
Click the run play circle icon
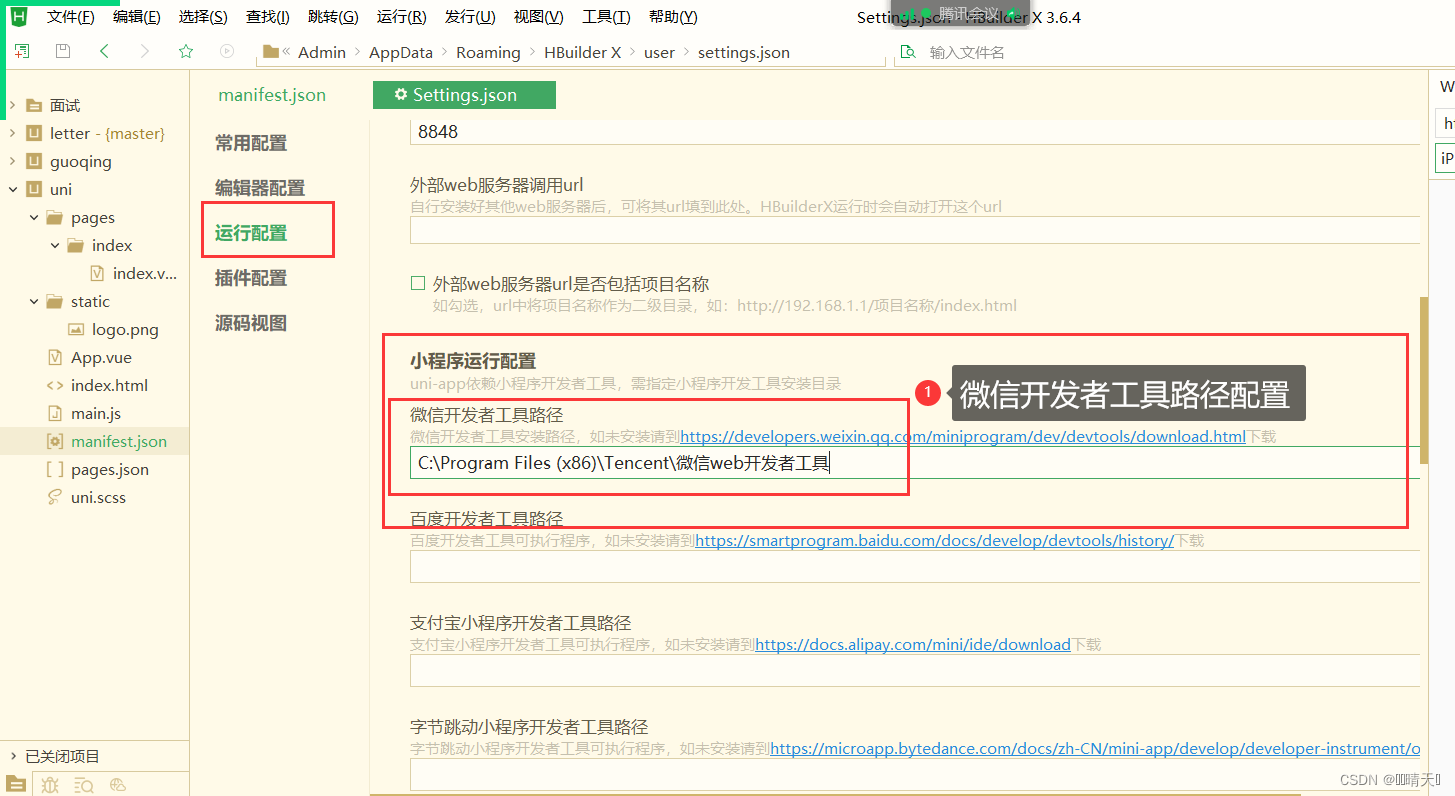[x=227, y=52]
